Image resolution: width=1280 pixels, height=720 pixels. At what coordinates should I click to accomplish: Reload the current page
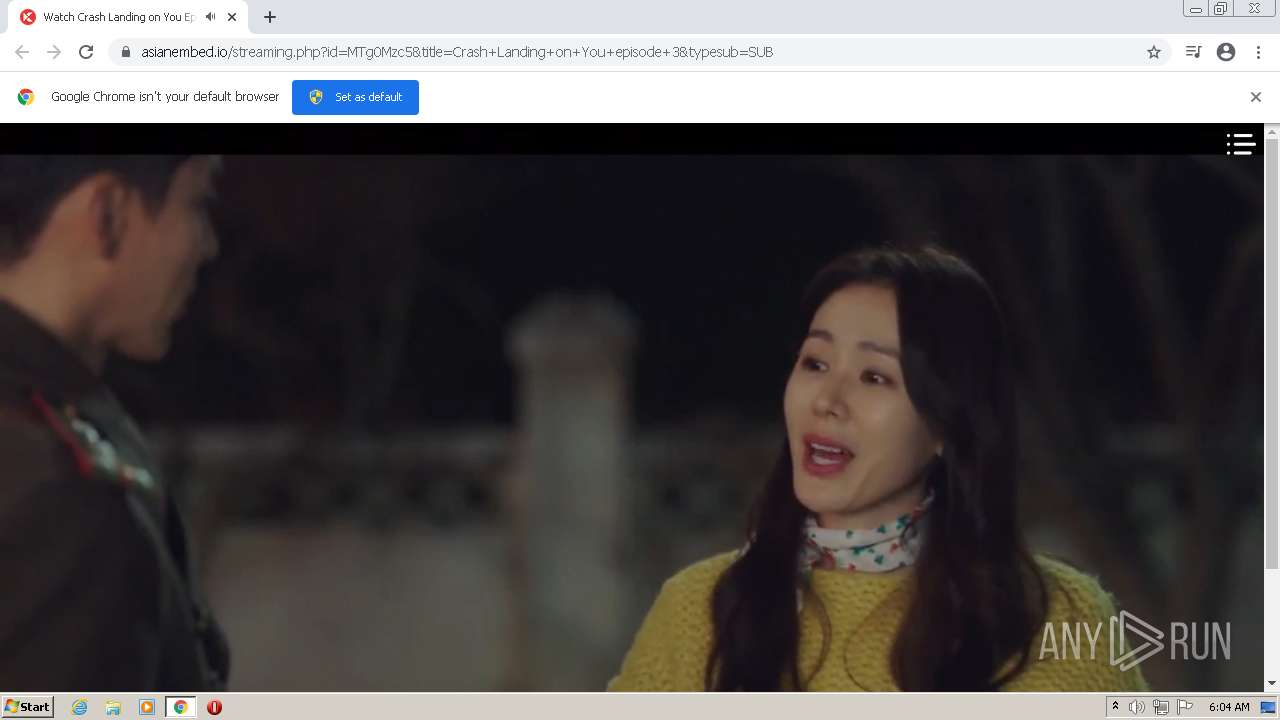click(x=86, y=52)
